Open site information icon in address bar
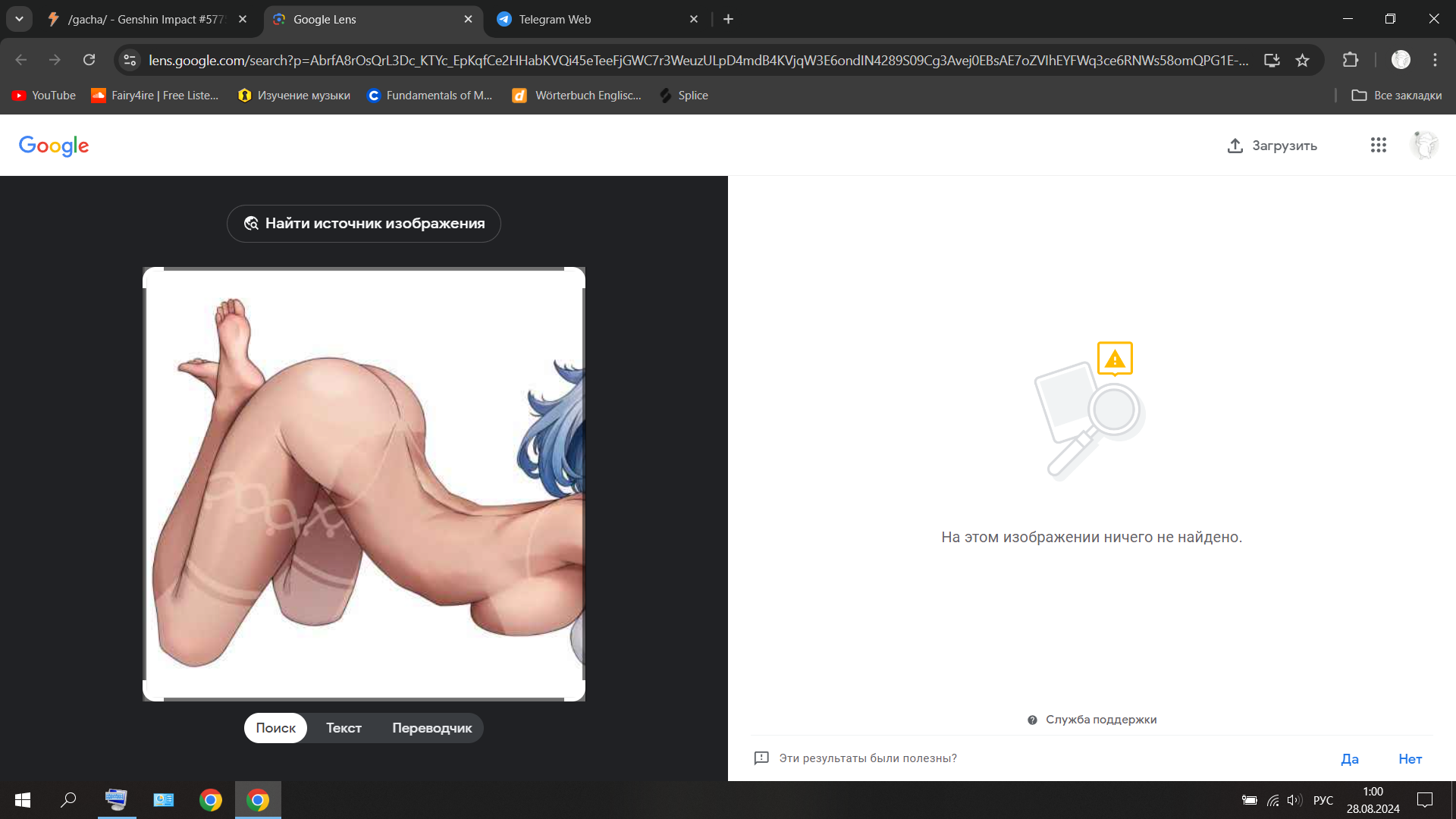Viewport: 1456px width, 819px height. click(x=130, y=60)
